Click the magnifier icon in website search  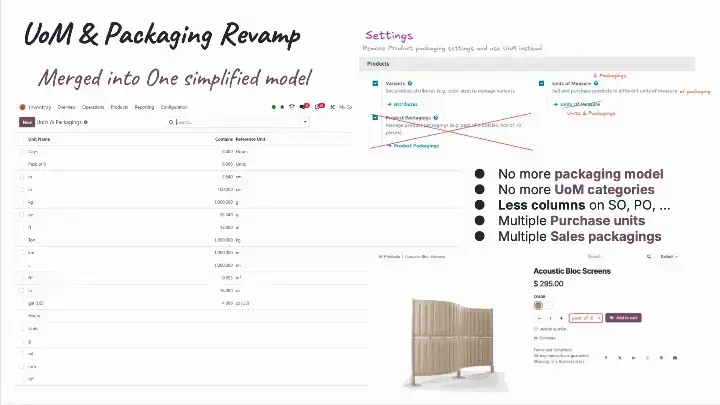click(650, 257)
